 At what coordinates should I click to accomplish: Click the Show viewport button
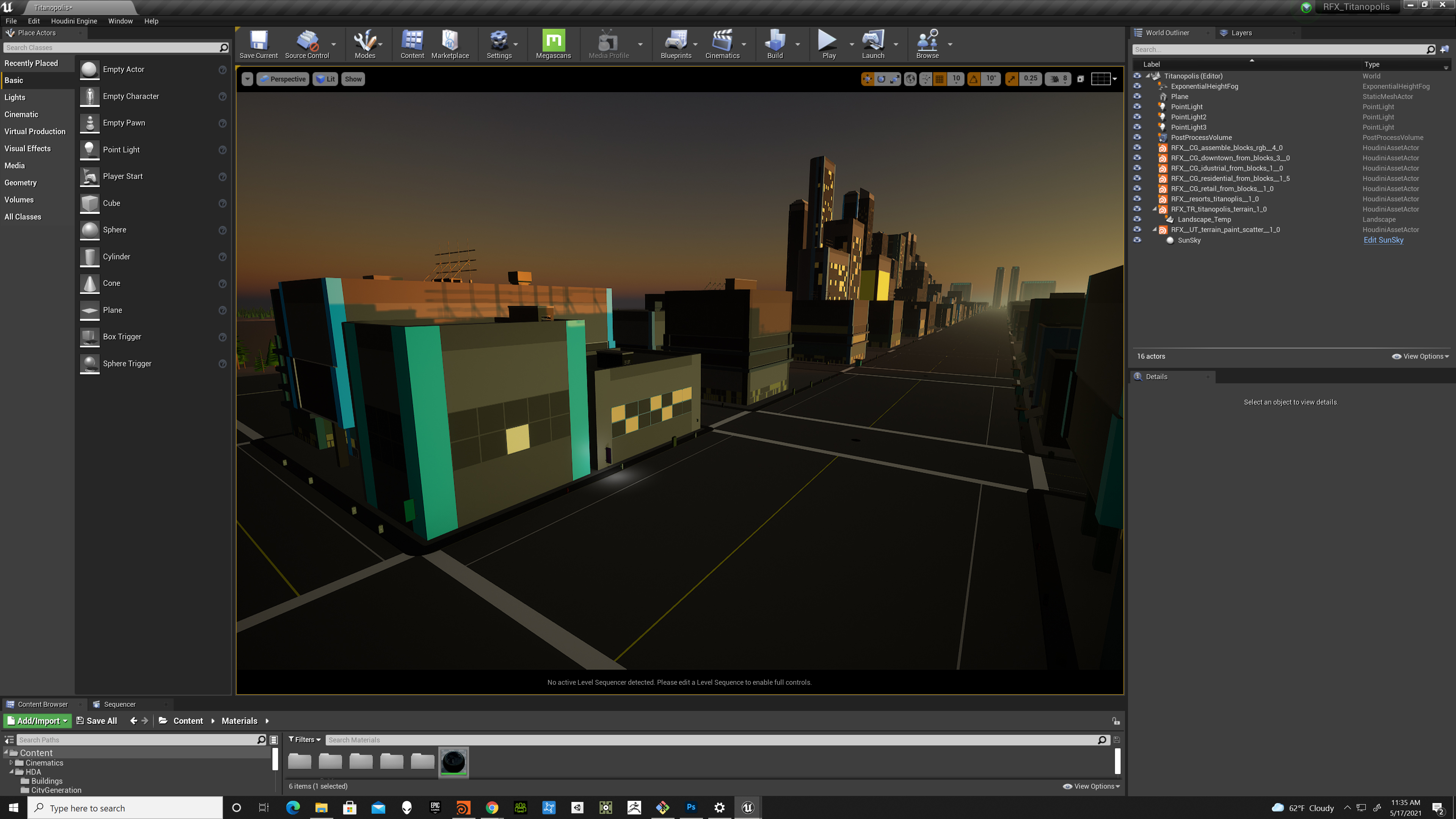click(x=353, y=79)
